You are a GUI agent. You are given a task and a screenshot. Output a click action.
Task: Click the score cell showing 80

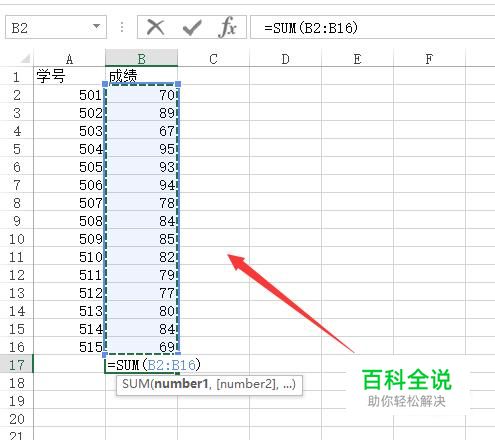(141, 311)
